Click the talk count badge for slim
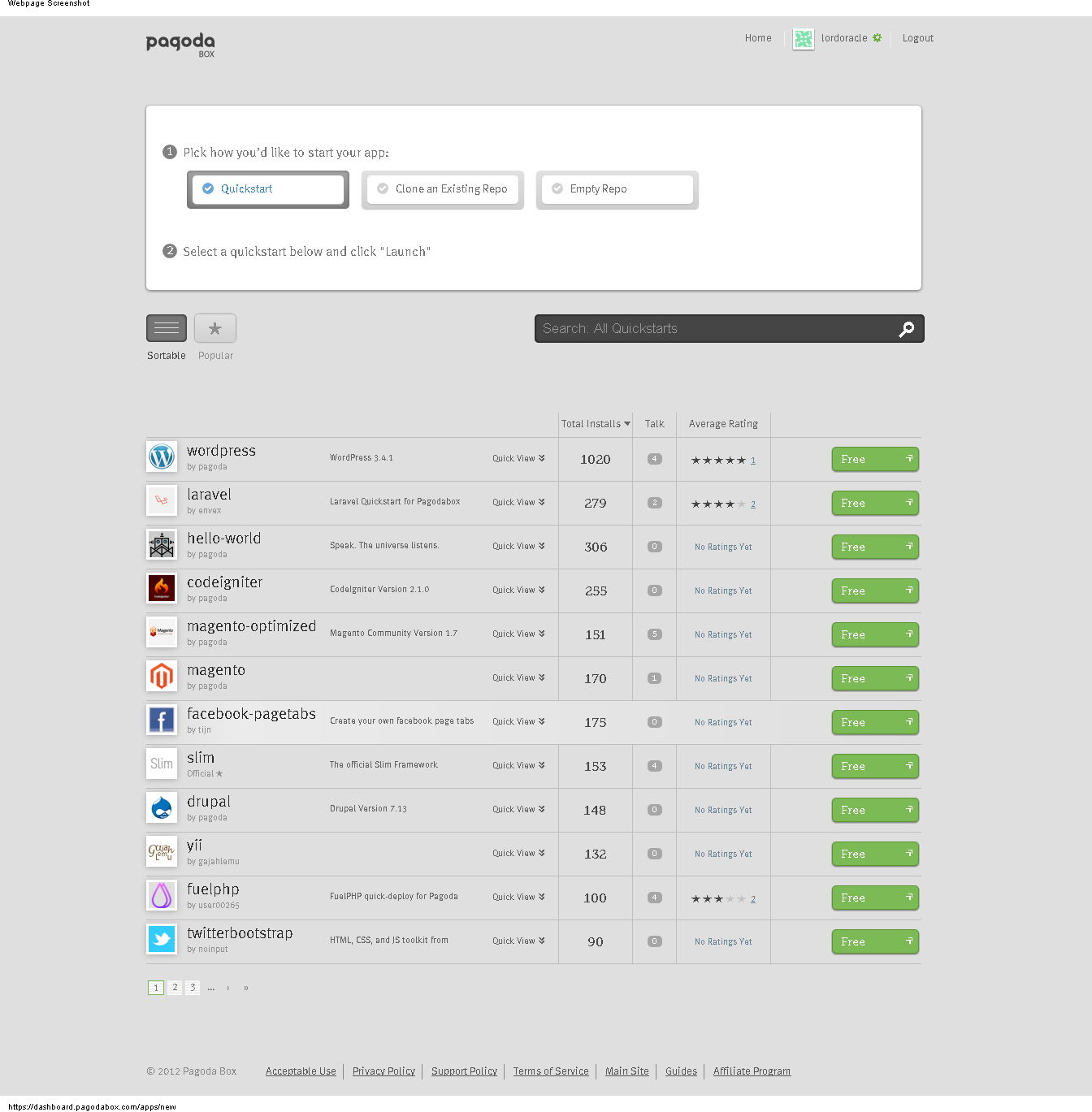 coord(654,766)
